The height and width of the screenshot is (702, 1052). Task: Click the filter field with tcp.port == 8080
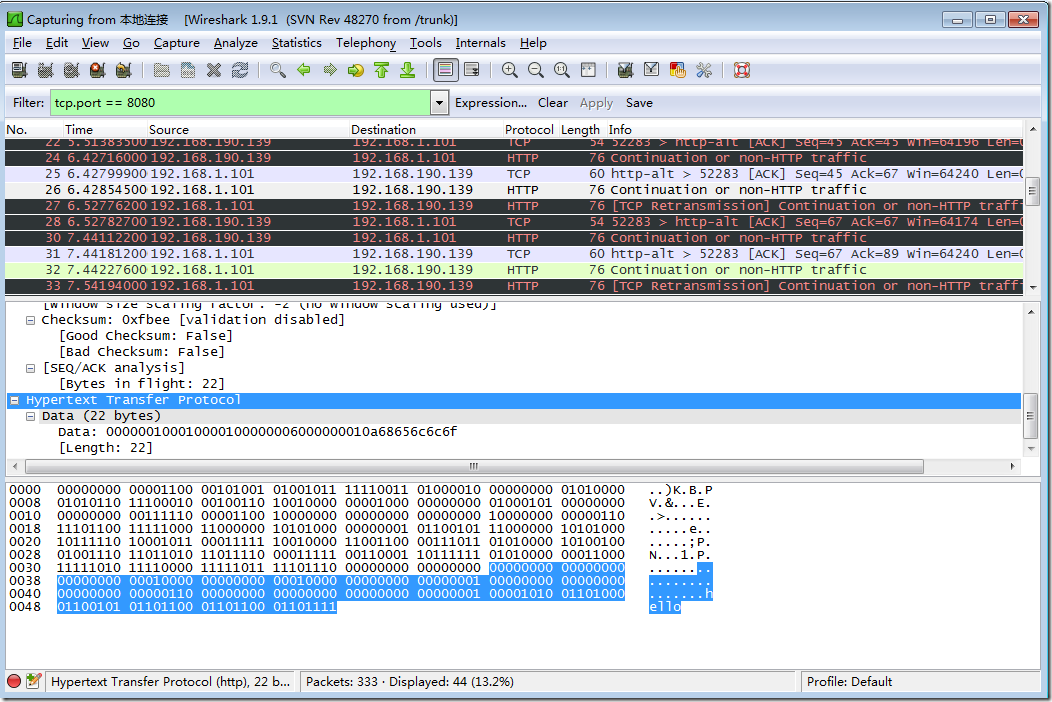pos(240,103)
